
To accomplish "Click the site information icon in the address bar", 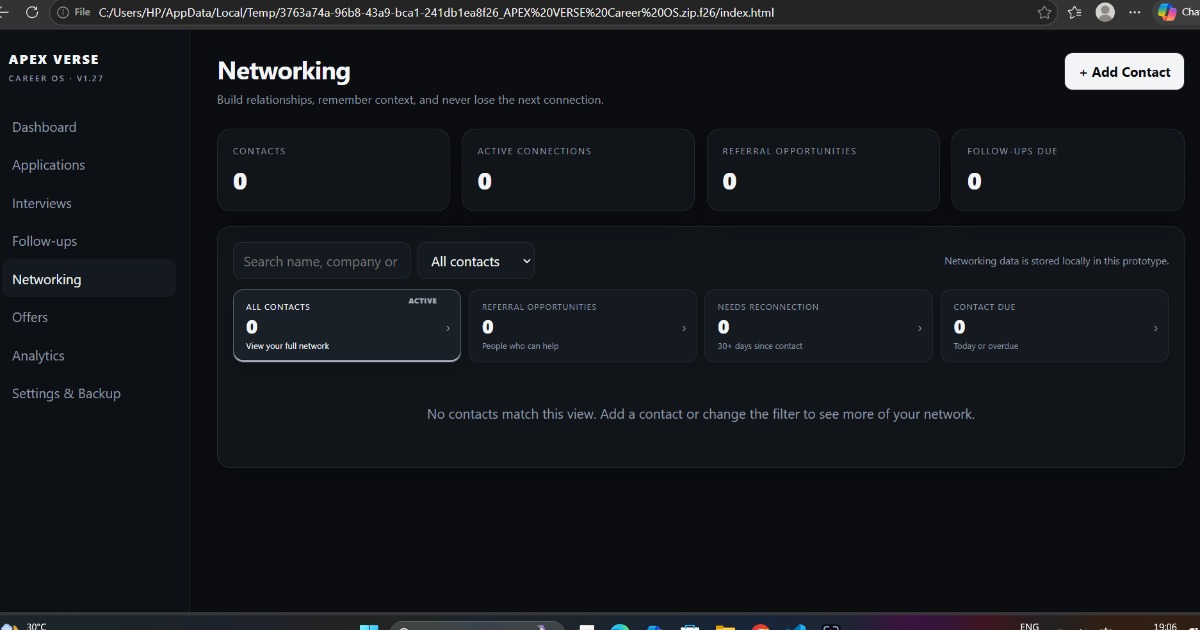I will [63, 12].
